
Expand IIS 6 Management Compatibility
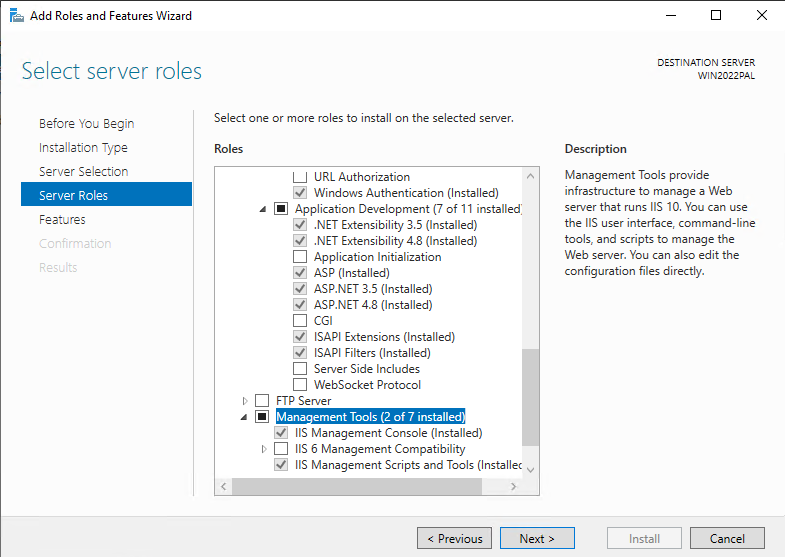tap(264, 449)
